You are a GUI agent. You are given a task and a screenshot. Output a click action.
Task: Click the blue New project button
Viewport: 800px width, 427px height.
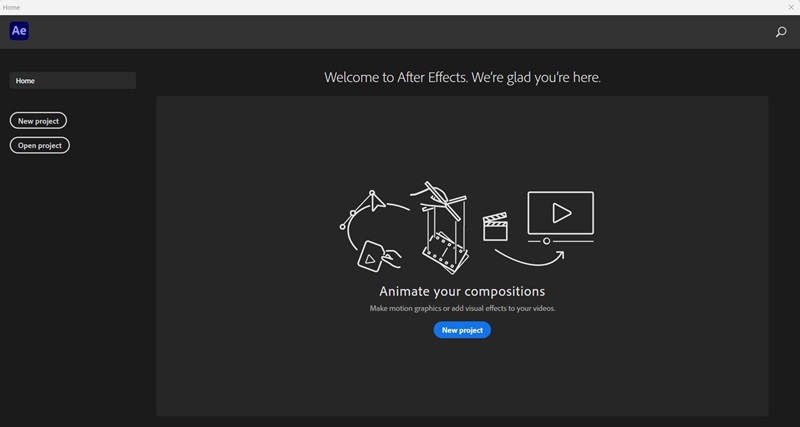(462, 330)
